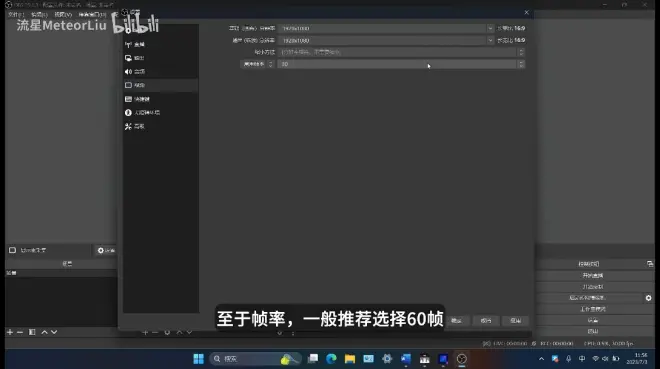Switch input method via the 中 indicator
The image size is (660, 369).
pos(582,358)
